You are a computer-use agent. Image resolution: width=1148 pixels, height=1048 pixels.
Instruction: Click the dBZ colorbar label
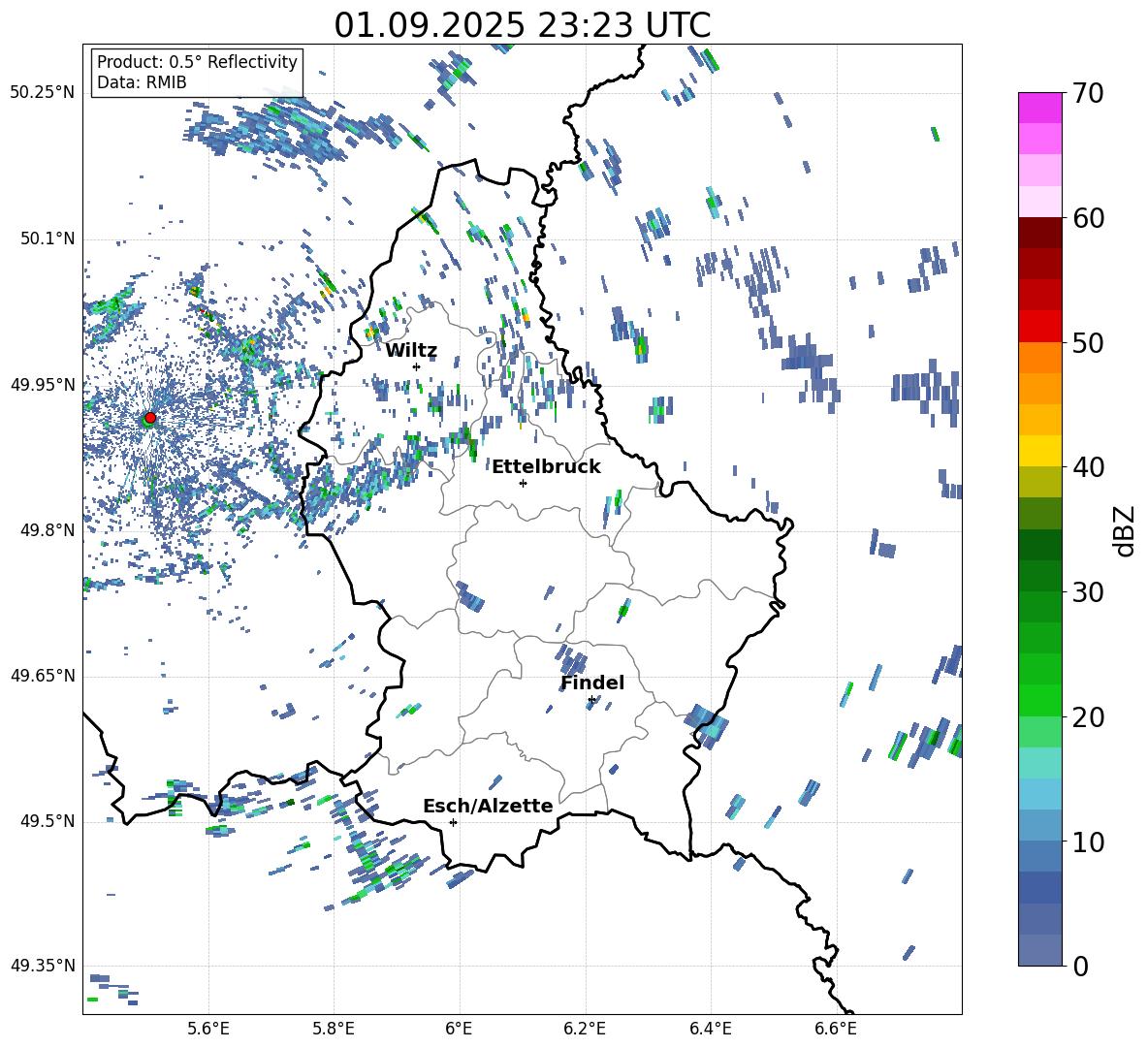[1126, 530]
